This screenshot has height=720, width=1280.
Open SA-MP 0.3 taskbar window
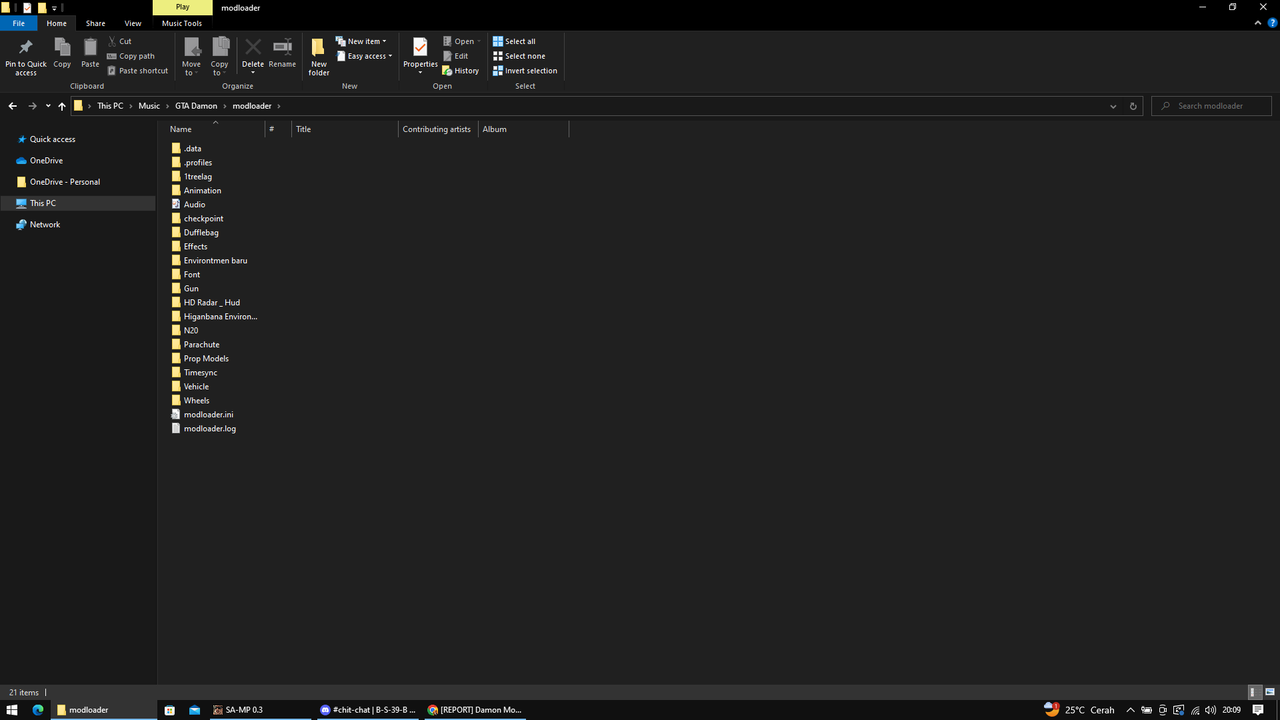(258, 710)
